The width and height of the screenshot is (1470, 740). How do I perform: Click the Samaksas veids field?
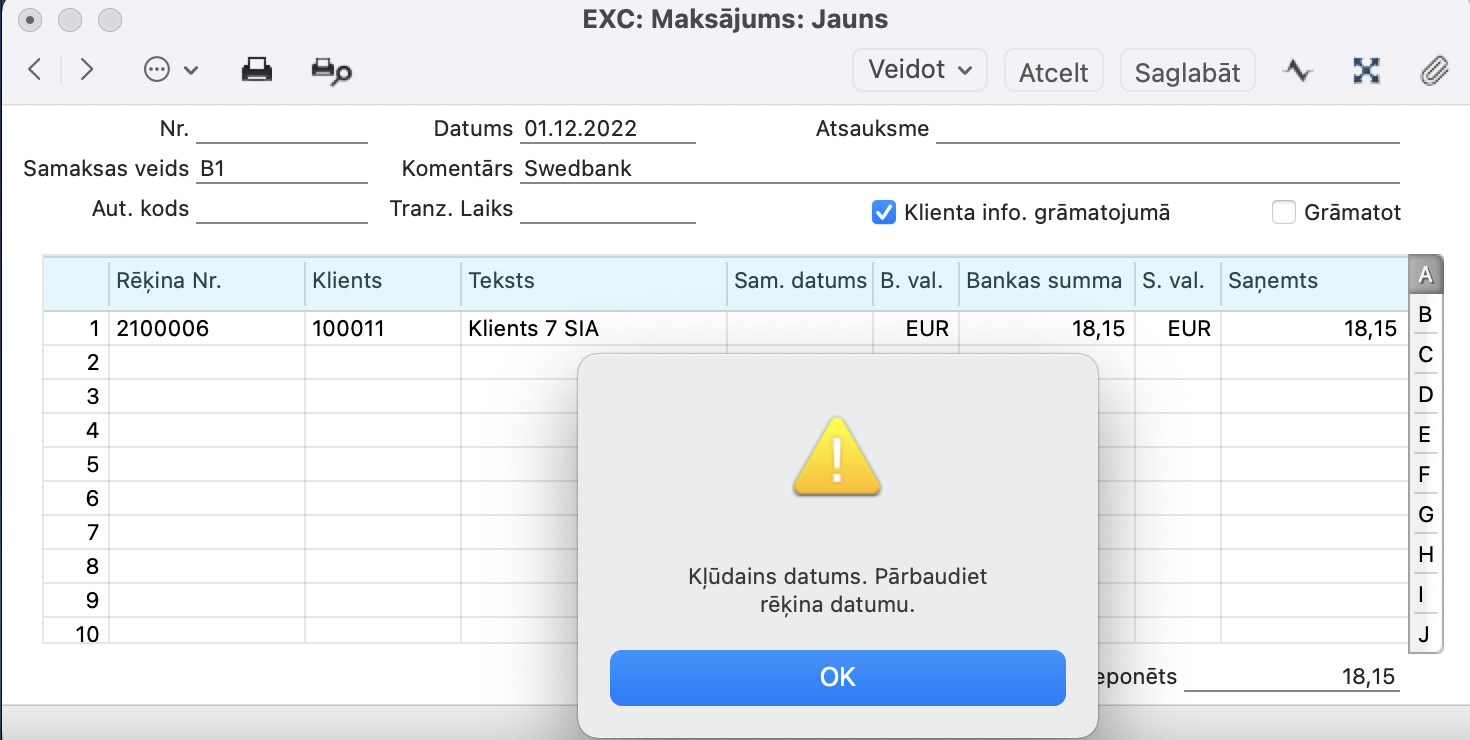[282, 169]
